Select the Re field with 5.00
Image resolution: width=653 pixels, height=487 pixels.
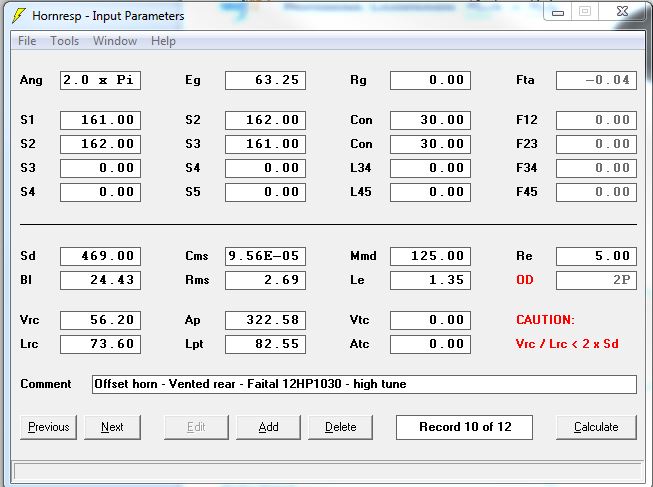[596, 256]
